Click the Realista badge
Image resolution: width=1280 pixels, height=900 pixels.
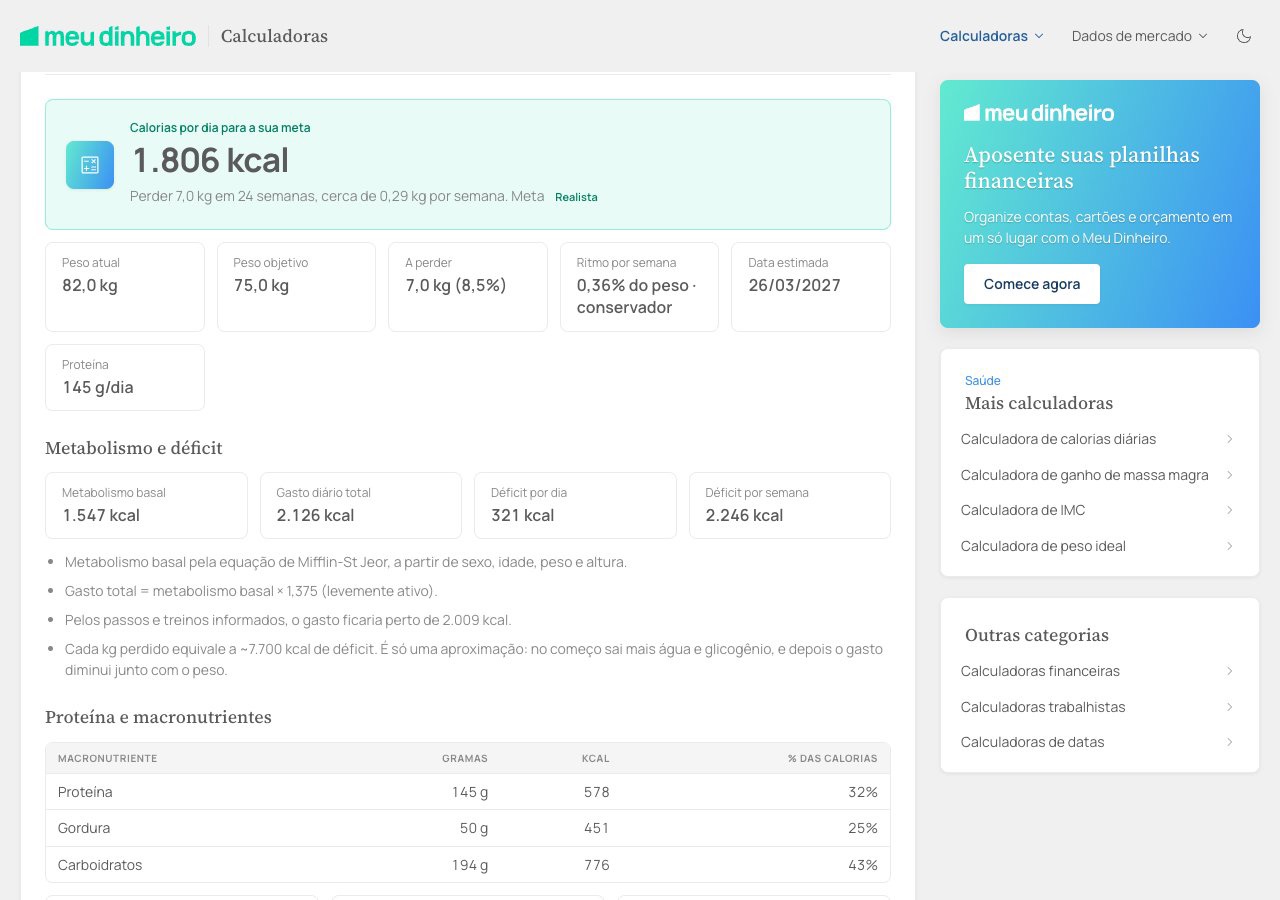576,197
